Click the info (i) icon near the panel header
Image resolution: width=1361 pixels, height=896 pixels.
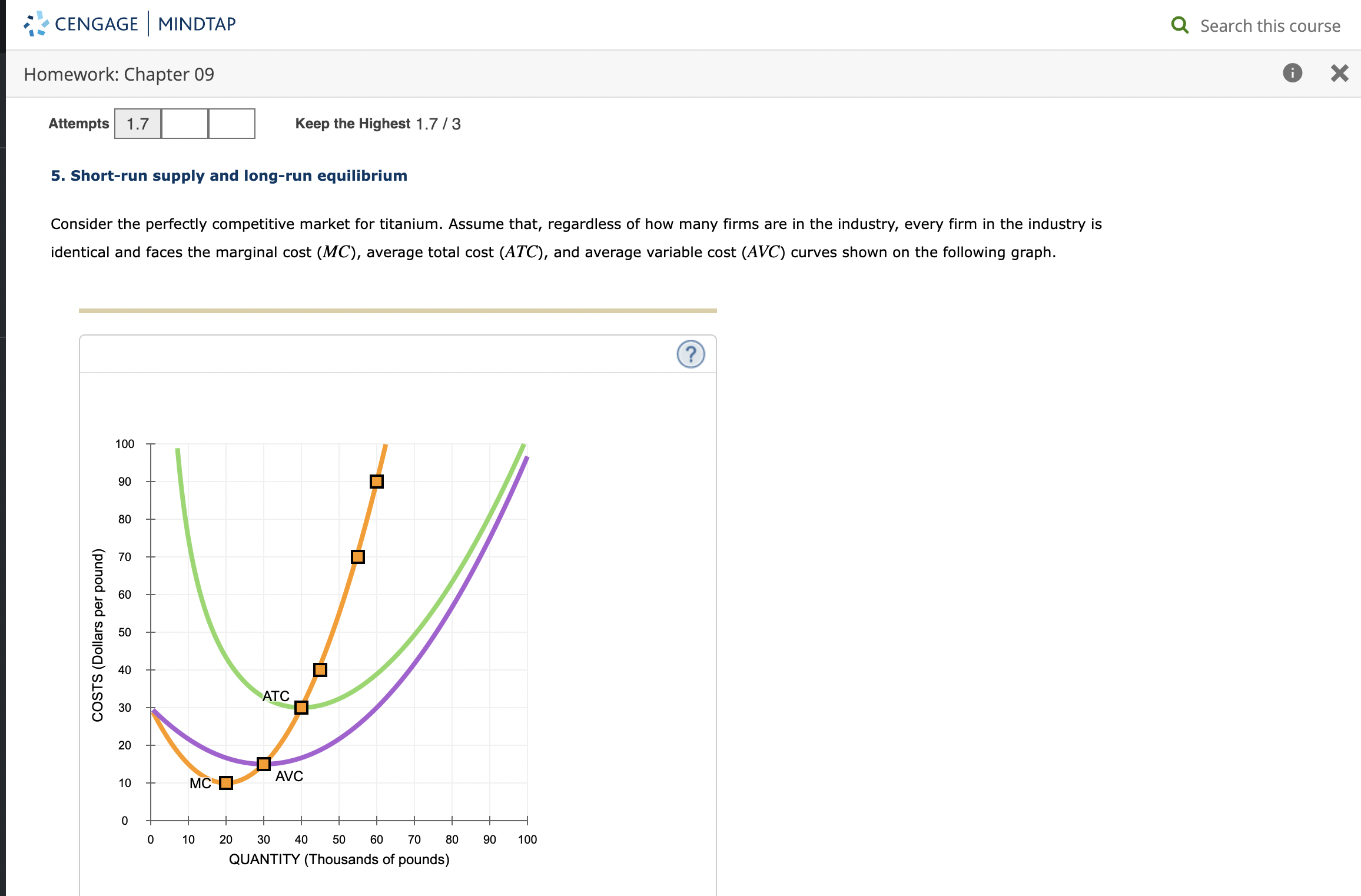pyautogui.click(x=1293, y=73)
